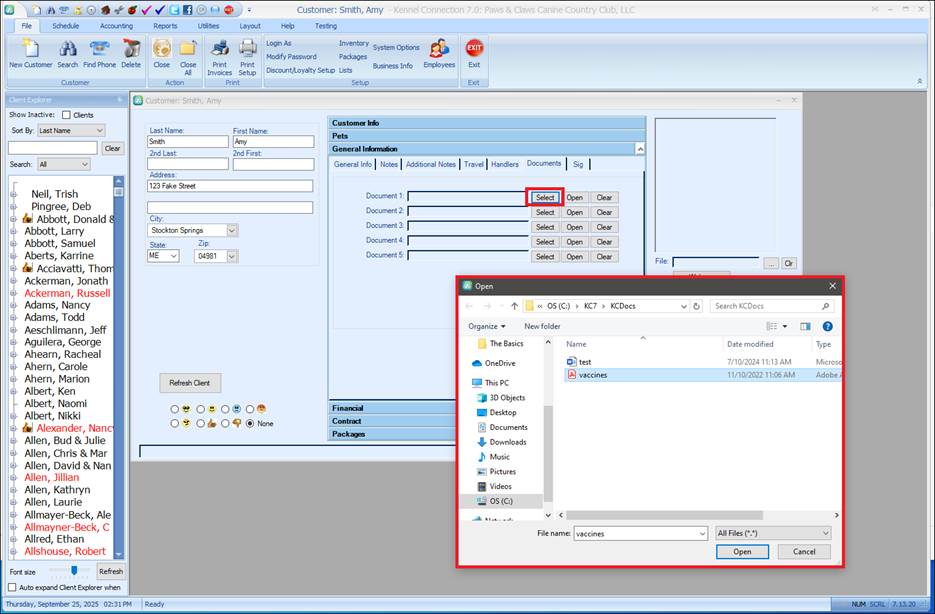Switch to the Handlers tab
Screen dimensions: 935x614
505,164
